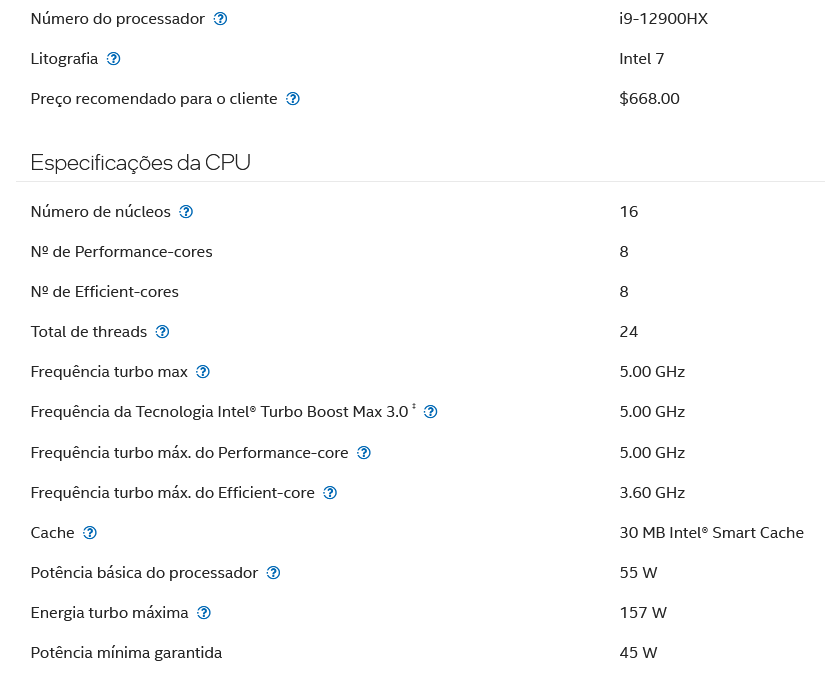Show info for Performance-core turbo frequency
Viewport: 825px width, 686px height.
[x=364, y=453]
